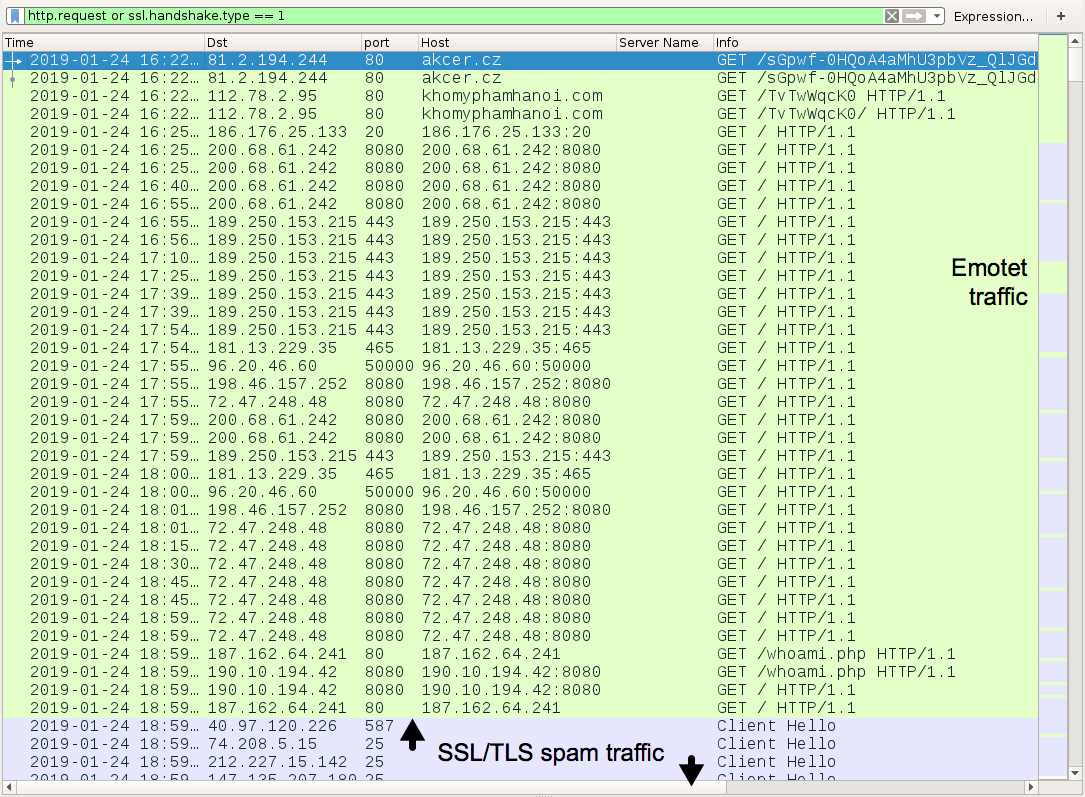
Task: Click the filter bookmark icon
Action: coord(15,16)
